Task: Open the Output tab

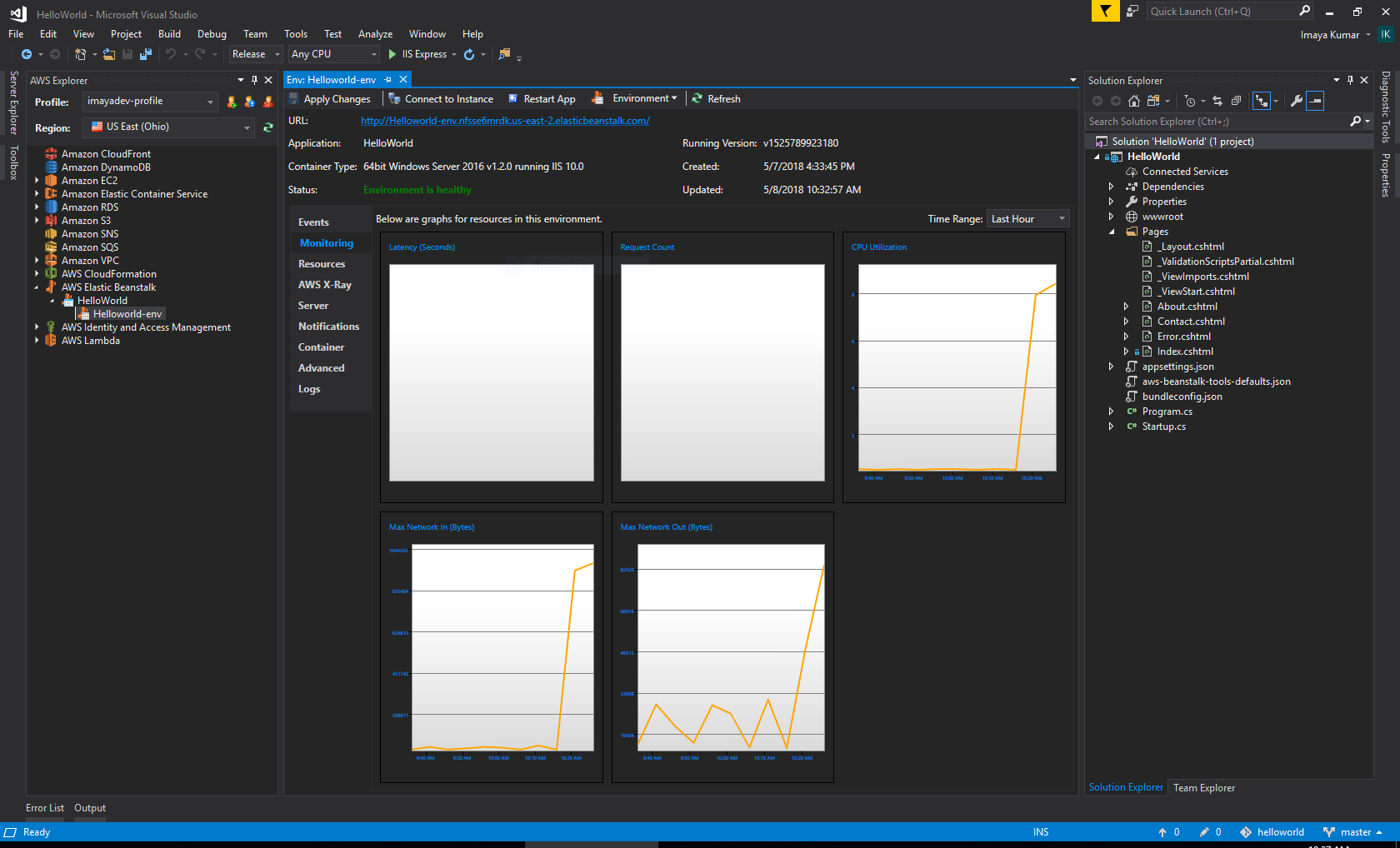Action: pos(90,808)
